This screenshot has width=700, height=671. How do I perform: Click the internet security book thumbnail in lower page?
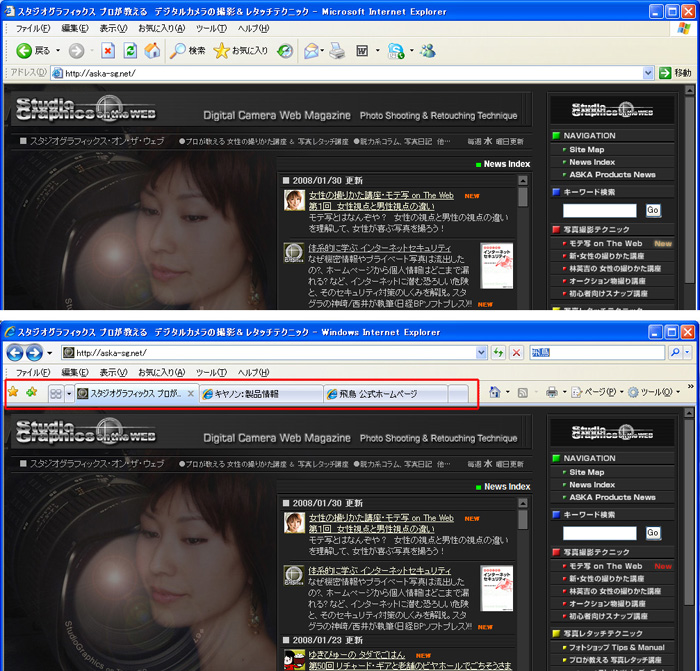pyautogui.click(x=496, y=588)
